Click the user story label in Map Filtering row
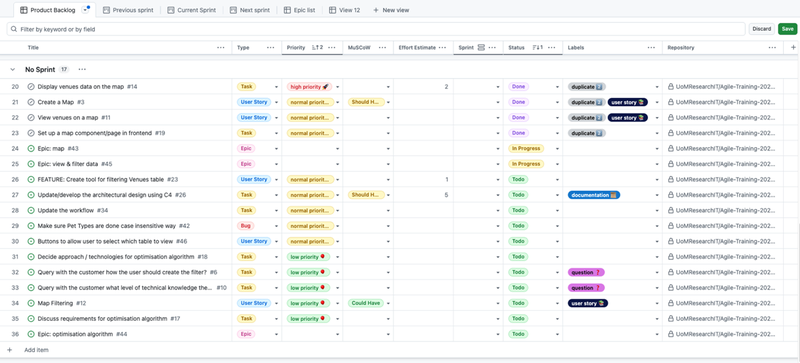The image size is (800, 363). (588, 303)
